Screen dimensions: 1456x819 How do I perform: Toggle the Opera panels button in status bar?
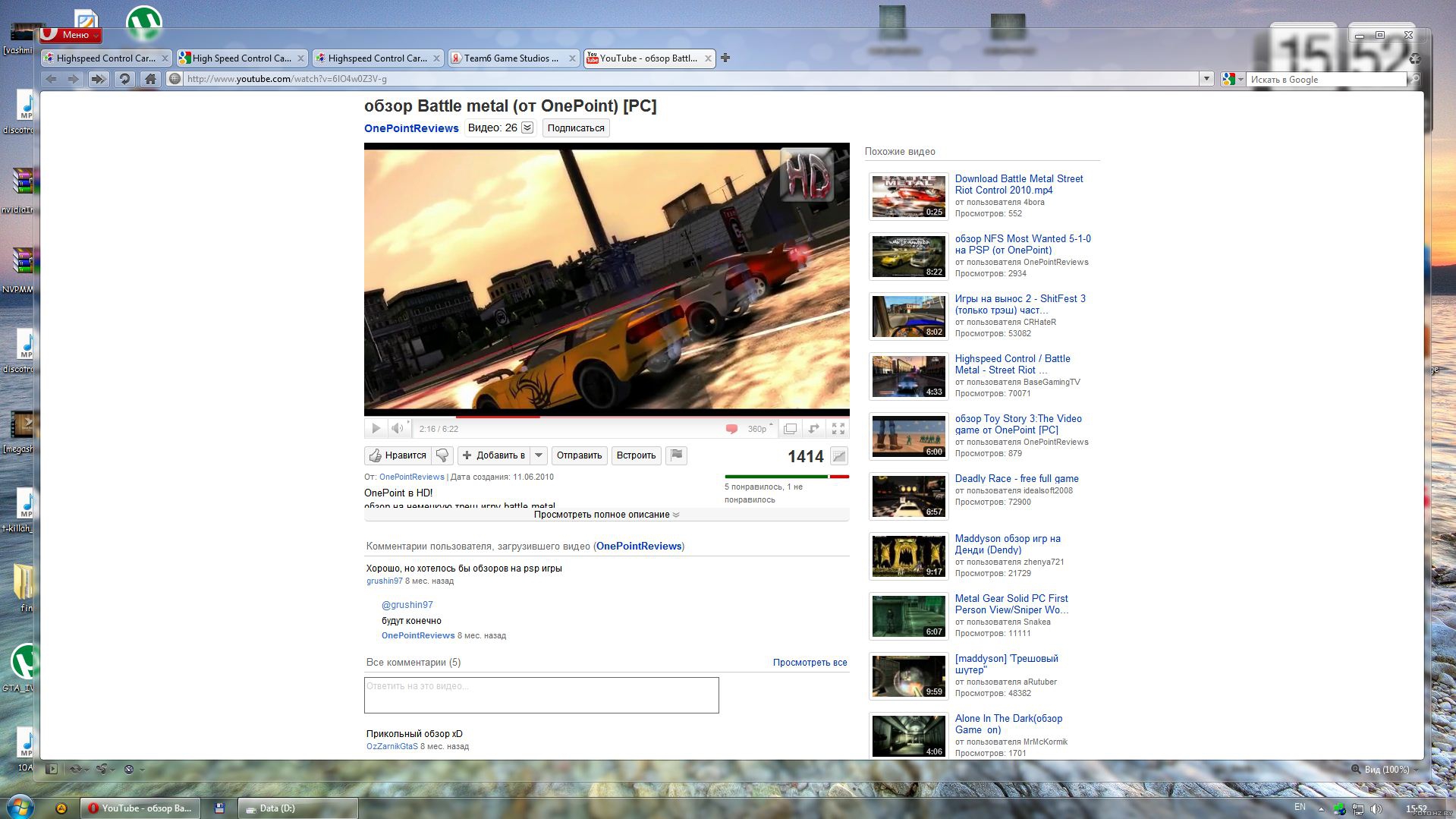coord(52,769)
